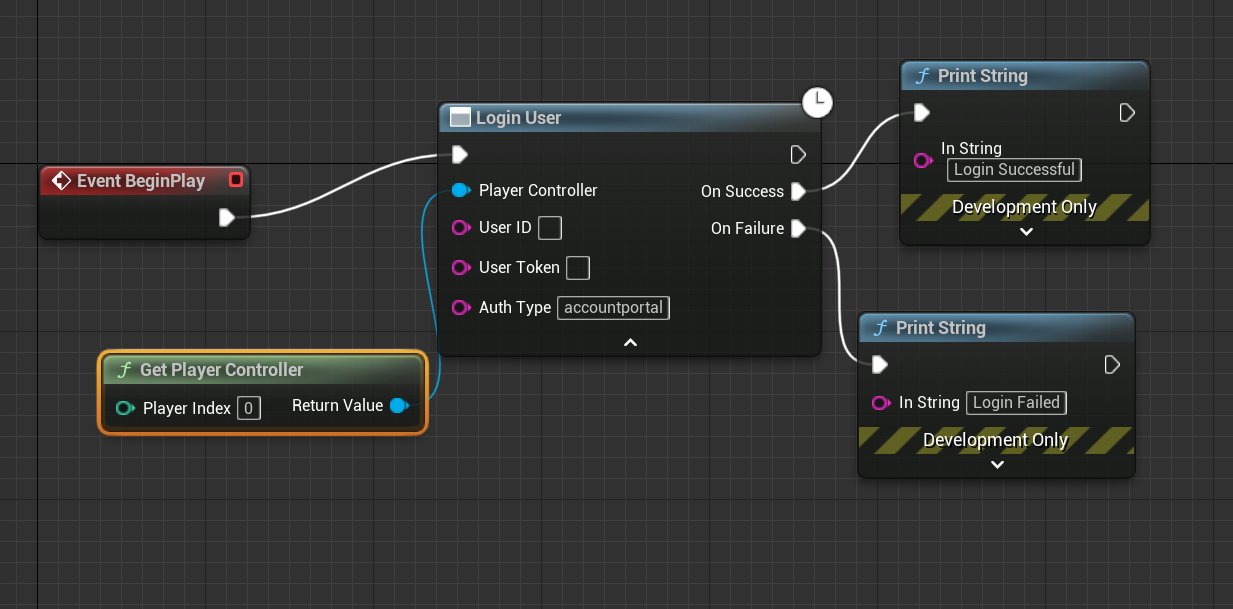The width and height of the screenshot is (1233, 609).
Task: Click the User Token text field
Action: click(578, 267)
